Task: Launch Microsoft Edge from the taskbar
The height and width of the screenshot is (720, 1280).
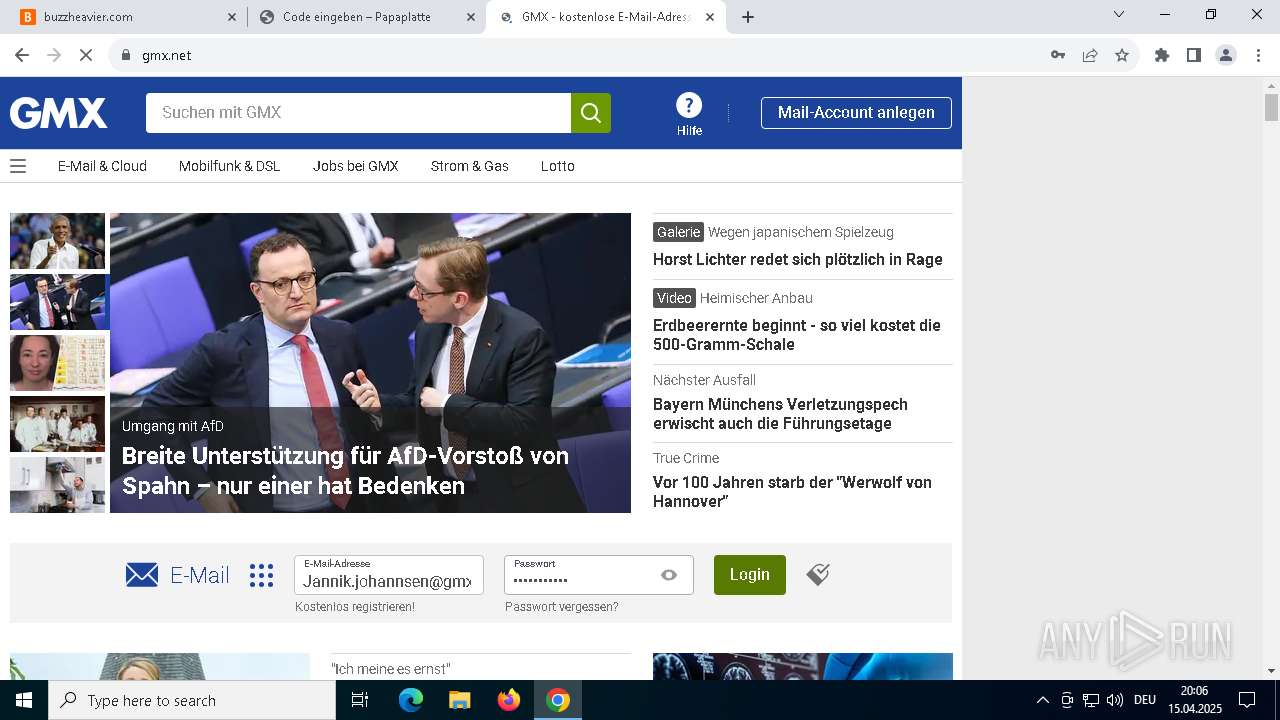Action: click(x=411, y=700)
